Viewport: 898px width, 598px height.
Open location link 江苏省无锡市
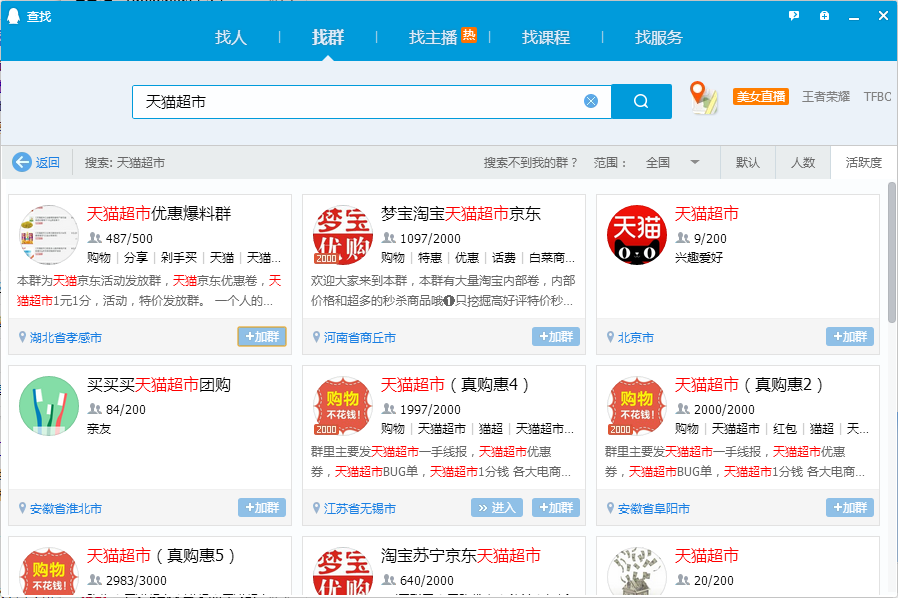pyautogui.click(x=360, y=508)
